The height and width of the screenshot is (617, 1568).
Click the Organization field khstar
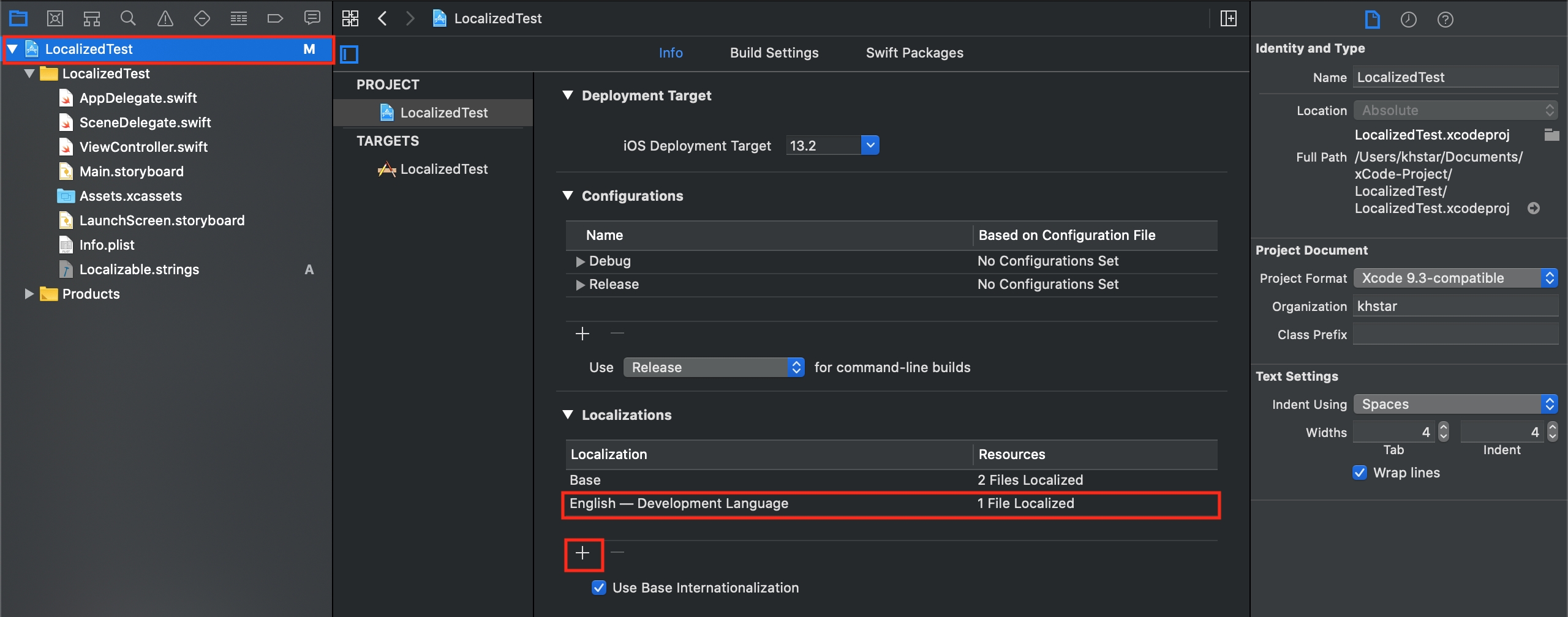point(1455,306)
